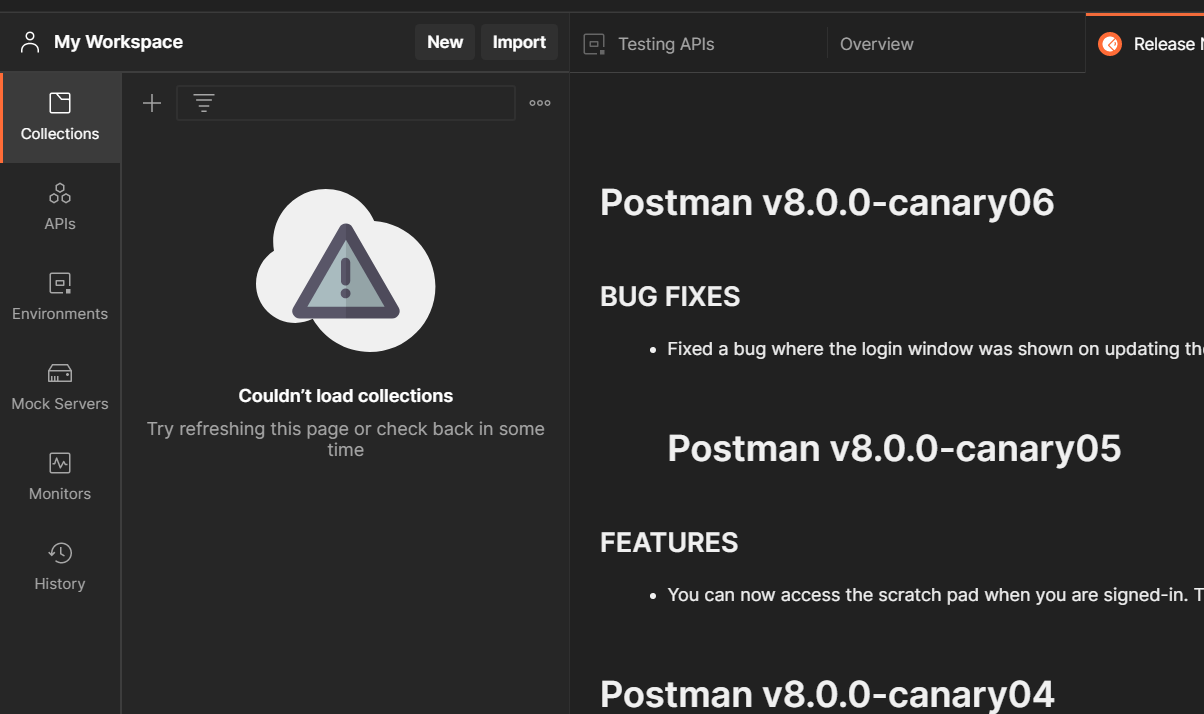Viewport: 1204px width, 714px height.
Task: Open the three-dot more actions menu
Action: pos(539,102)
